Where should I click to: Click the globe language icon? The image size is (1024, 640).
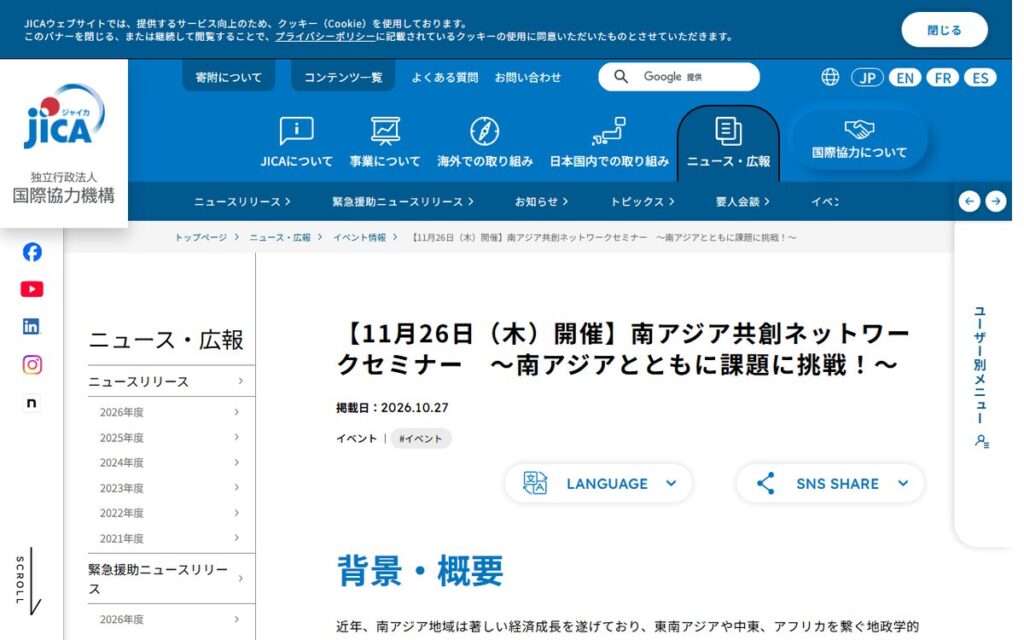(x=830, y=77)
